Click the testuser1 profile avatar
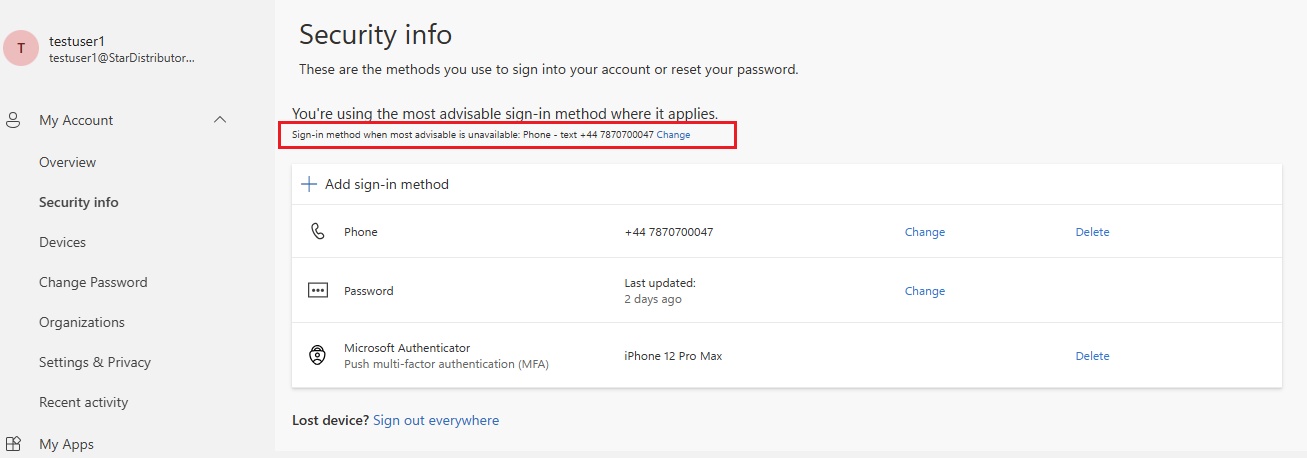Image resolution: width=1307 pixels, height=458 pixels. coord(21,48)
